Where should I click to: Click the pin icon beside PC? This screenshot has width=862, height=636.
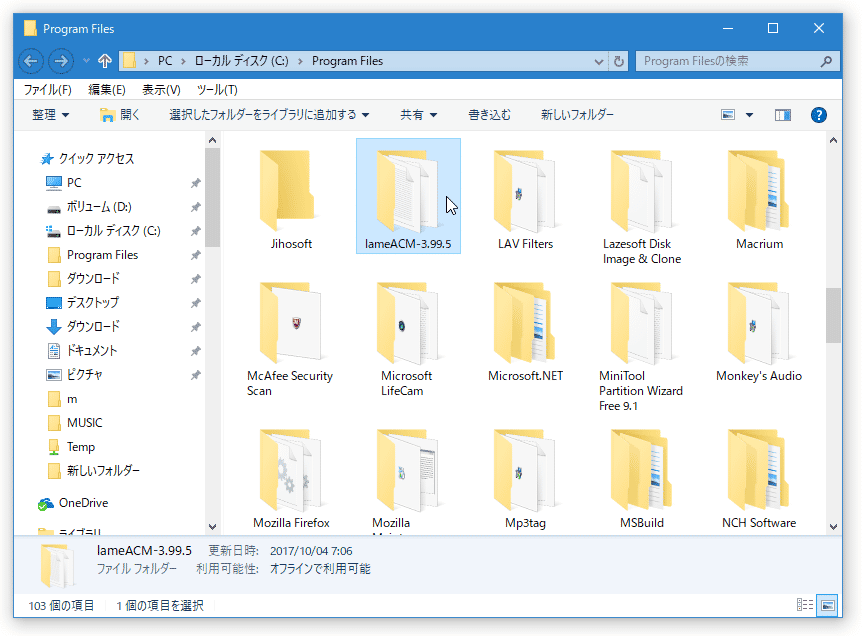tap(195, 183)
